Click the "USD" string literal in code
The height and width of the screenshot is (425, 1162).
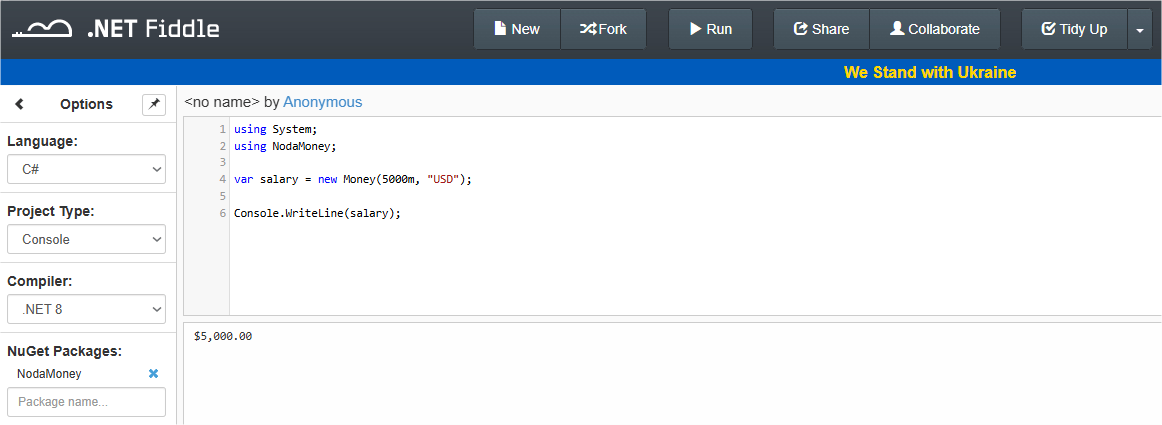[443, 179]
